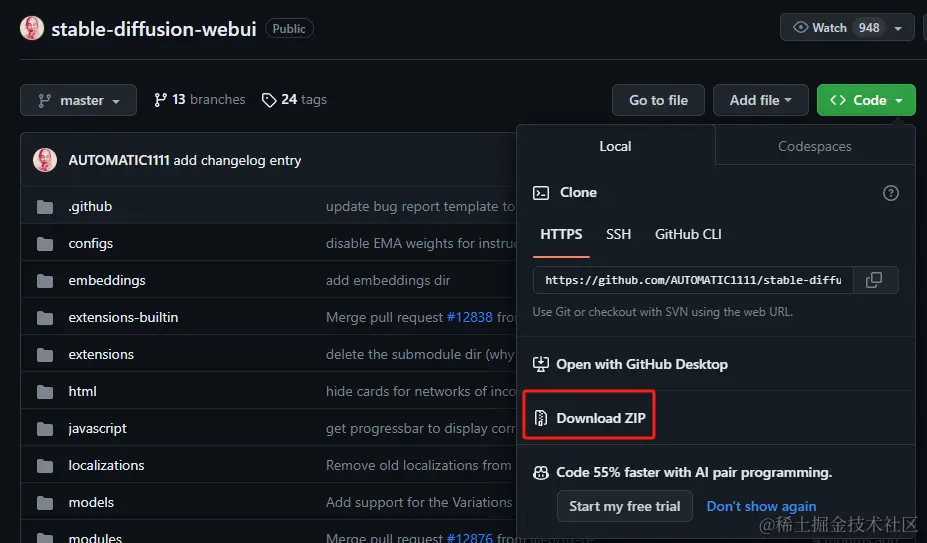Click Start my free trial button
The height and width of the screenshot is (543, 927).
(624, 506)
